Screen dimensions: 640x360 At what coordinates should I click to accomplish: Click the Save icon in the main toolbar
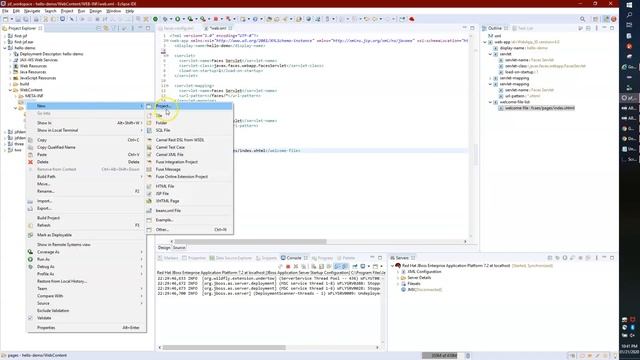[18, 19]
